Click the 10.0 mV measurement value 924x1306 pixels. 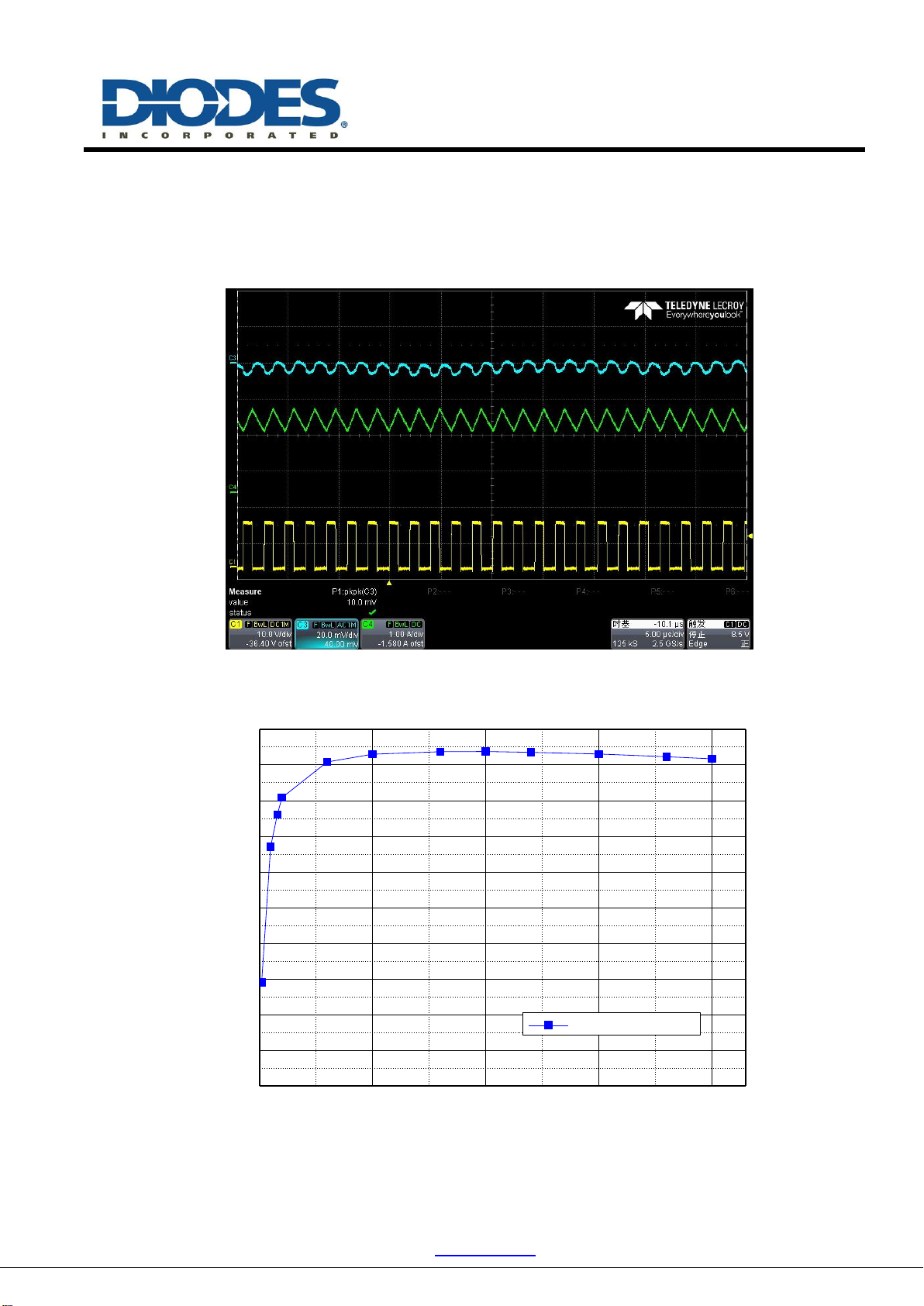(361, 602)
